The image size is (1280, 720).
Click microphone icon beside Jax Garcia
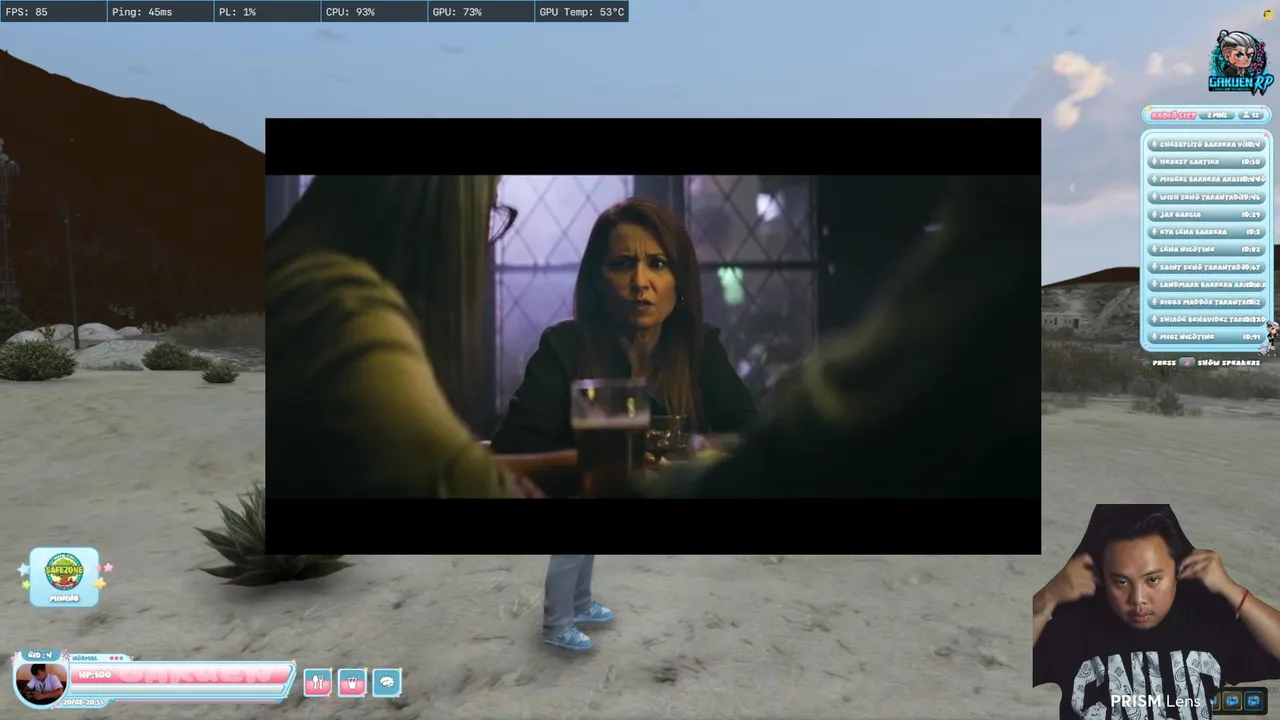point(1154,215)
